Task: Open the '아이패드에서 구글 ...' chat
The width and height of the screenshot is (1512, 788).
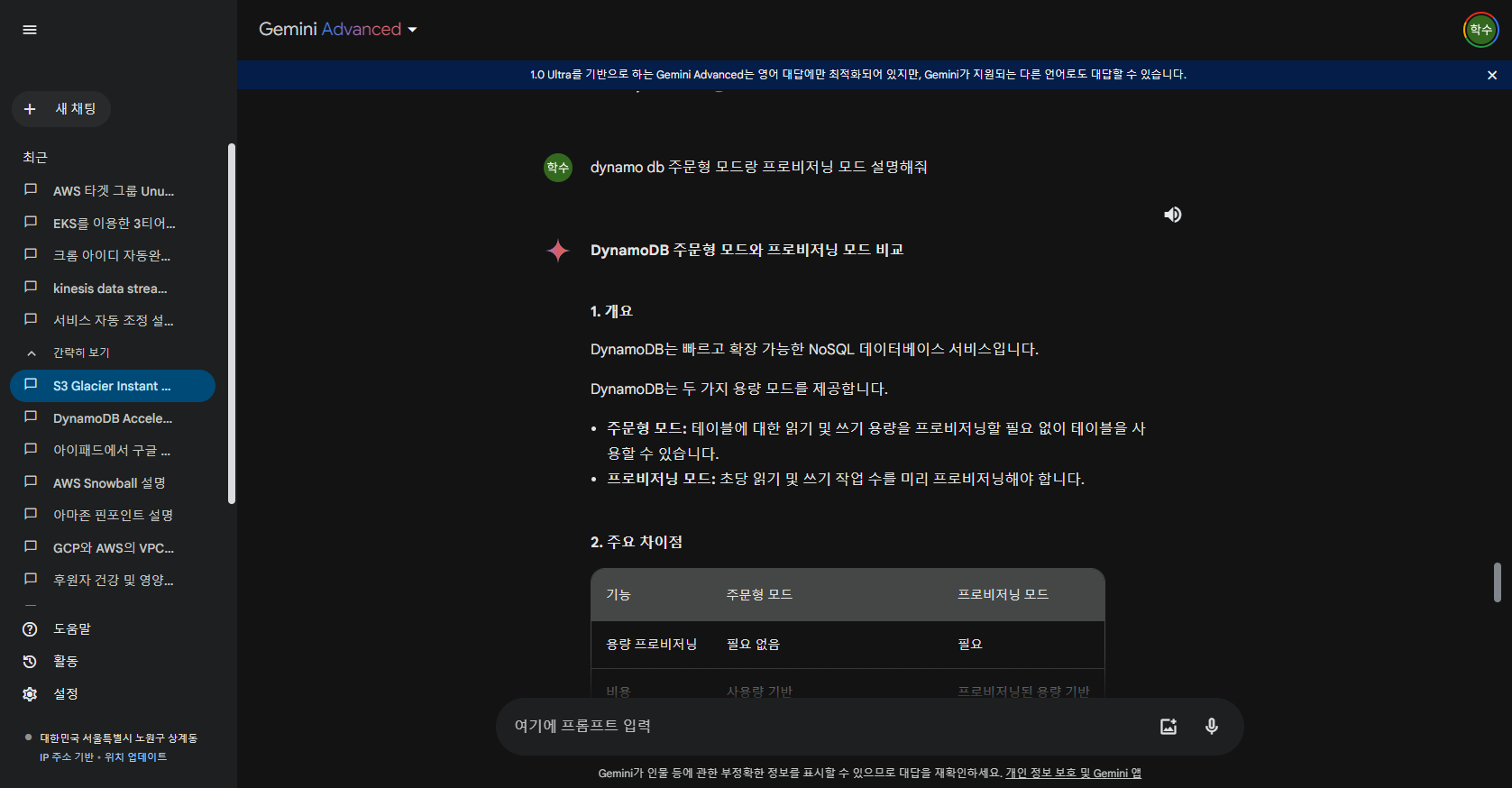Action: point(113,451)
